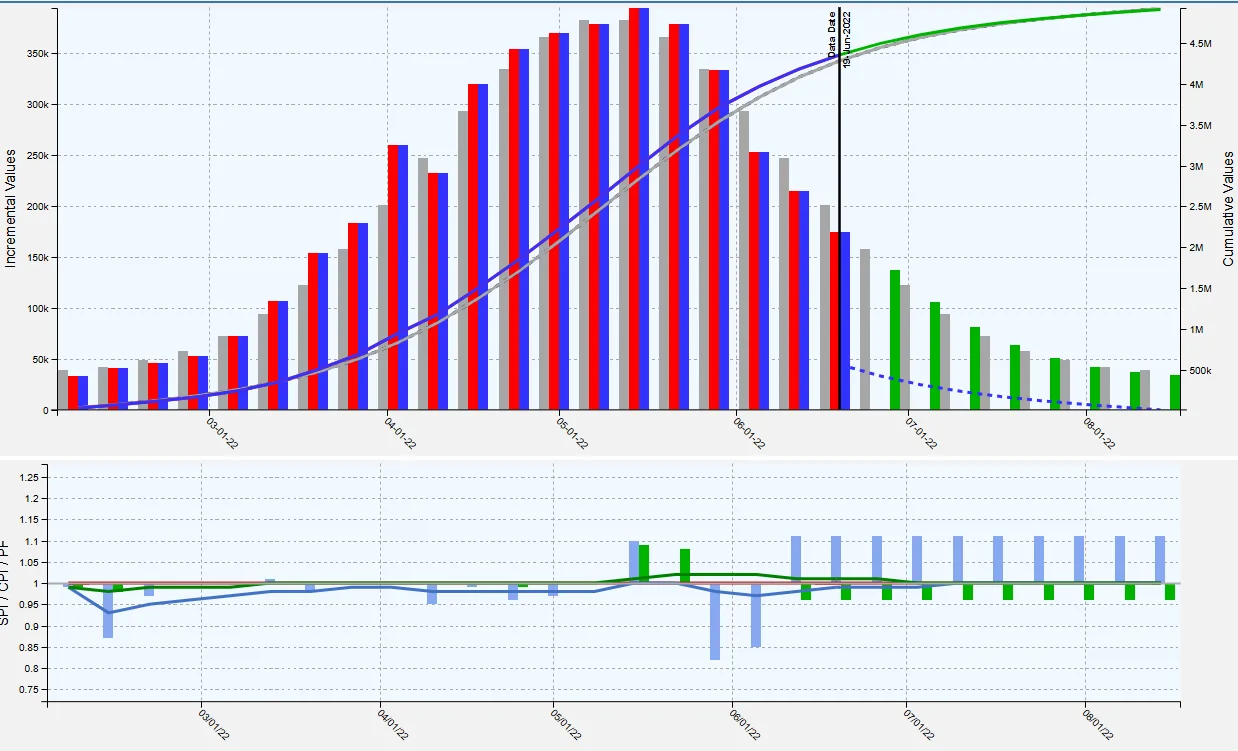Click the 1.2 label on lower axis
This screenshot has height=751, width=1238.
click(x=33, y=498)
